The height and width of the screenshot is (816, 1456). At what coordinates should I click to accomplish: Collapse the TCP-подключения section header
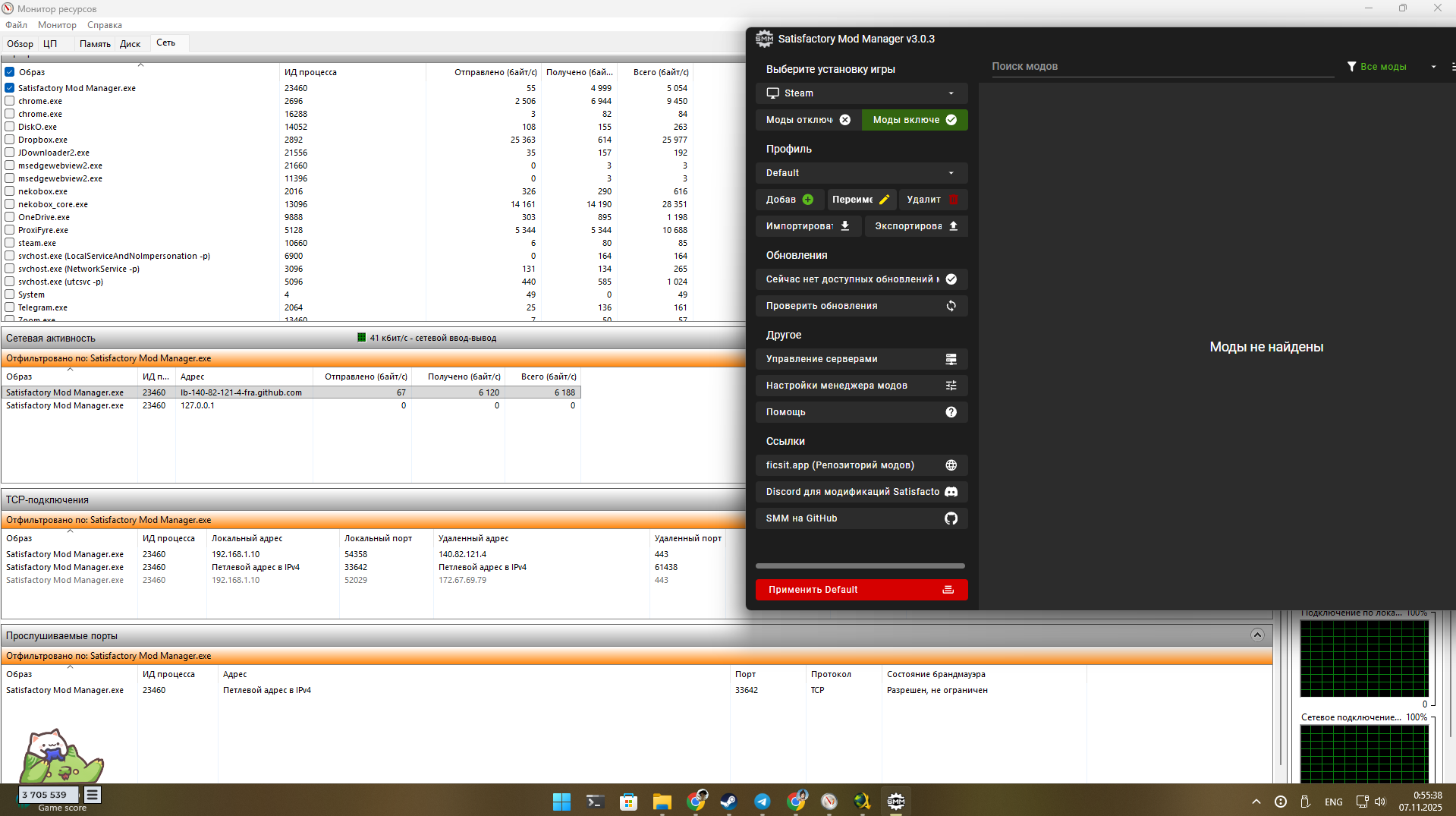373,499
